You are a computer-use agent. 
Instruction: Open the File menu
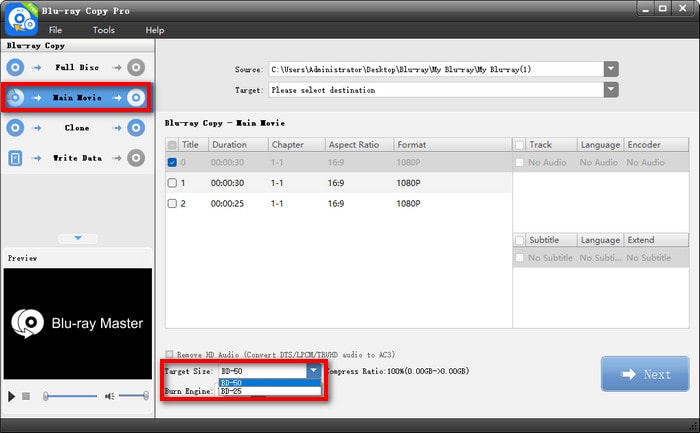[x=57, y=30]
